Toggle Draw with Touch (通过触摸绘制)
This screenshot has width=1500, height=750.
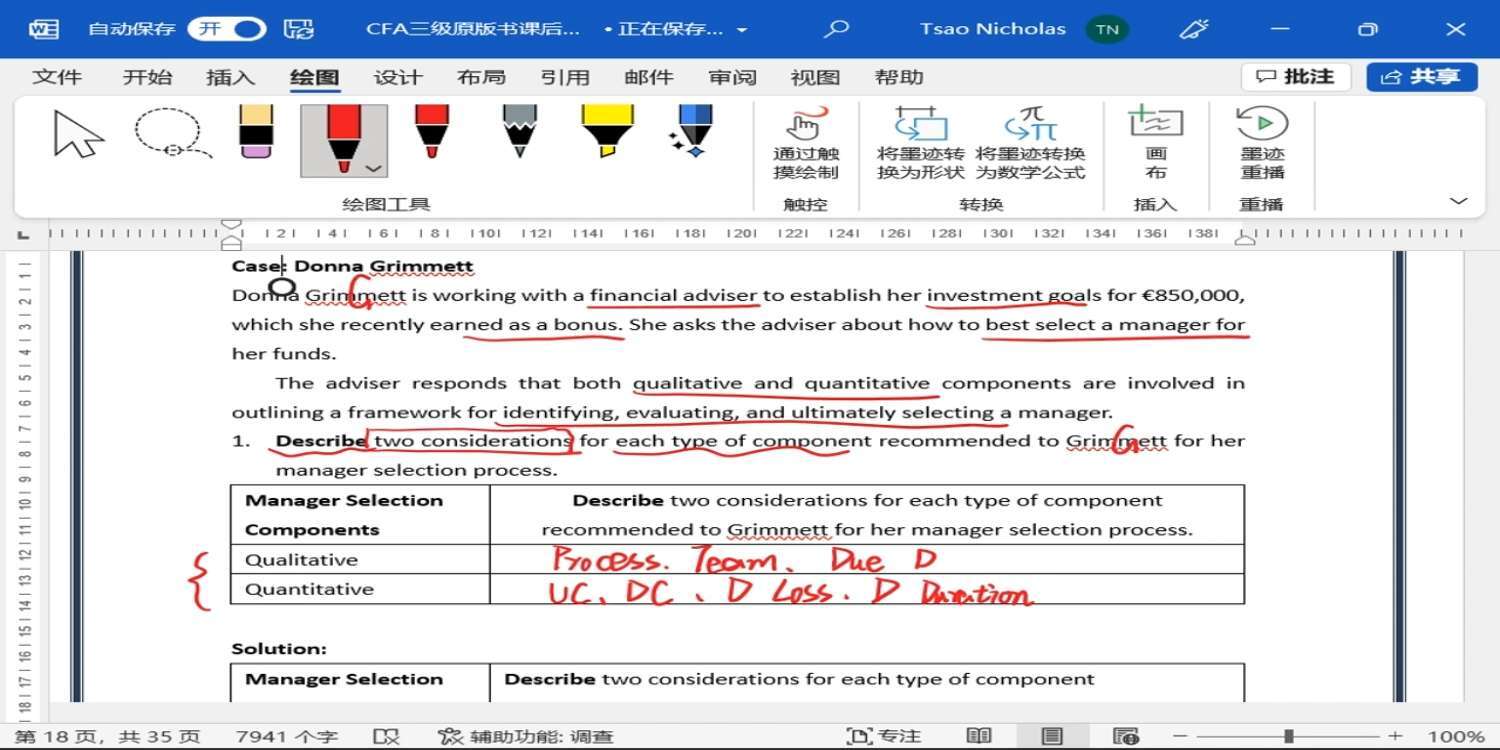tap(806, 144)
